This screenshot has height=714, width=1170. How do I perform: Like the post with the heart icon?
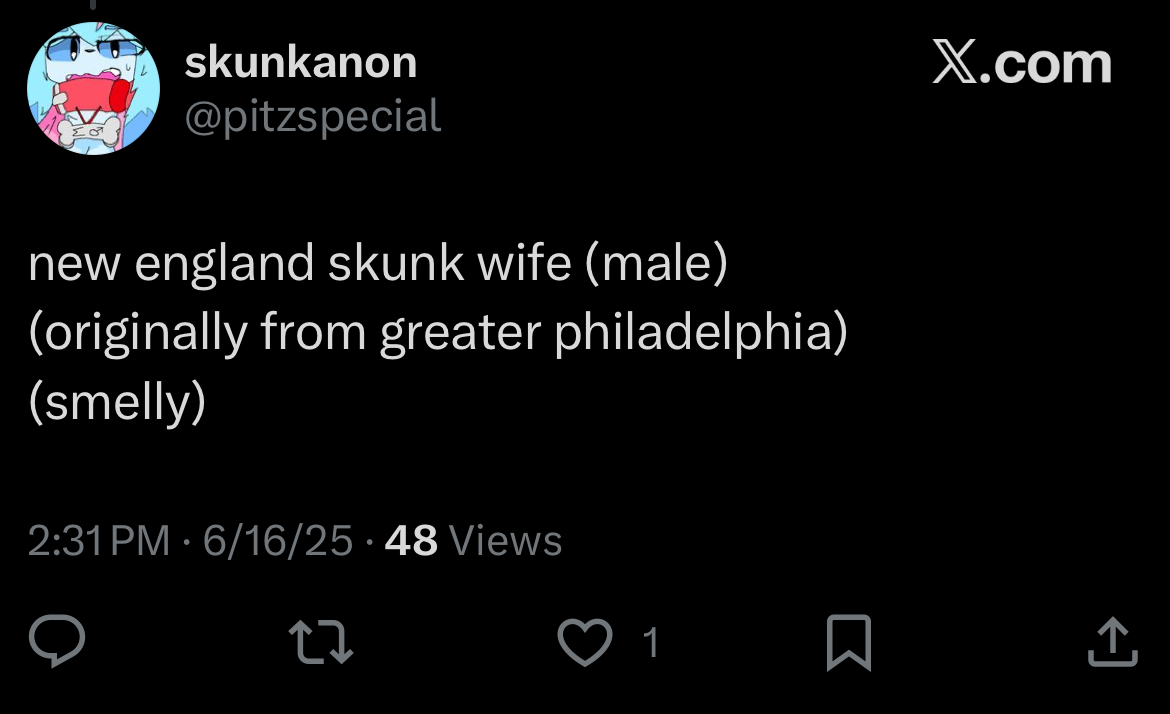(584, 642)
